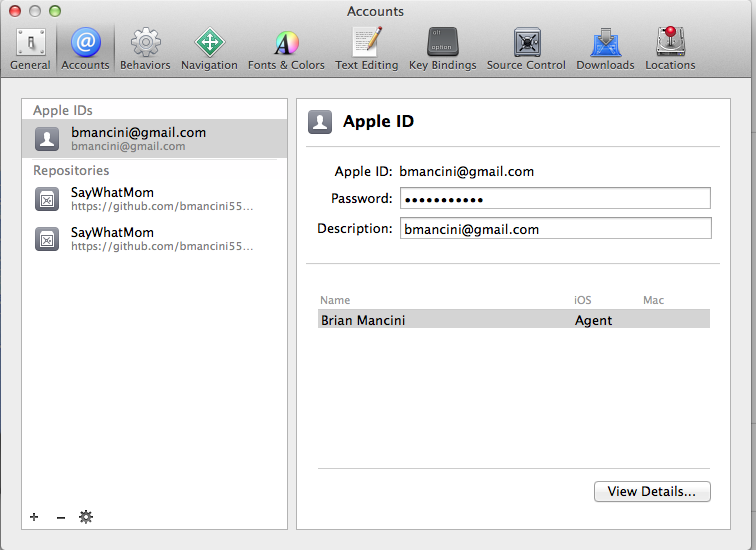Add a new account with plus button
756x550 pixels.
tap(34, 517)
